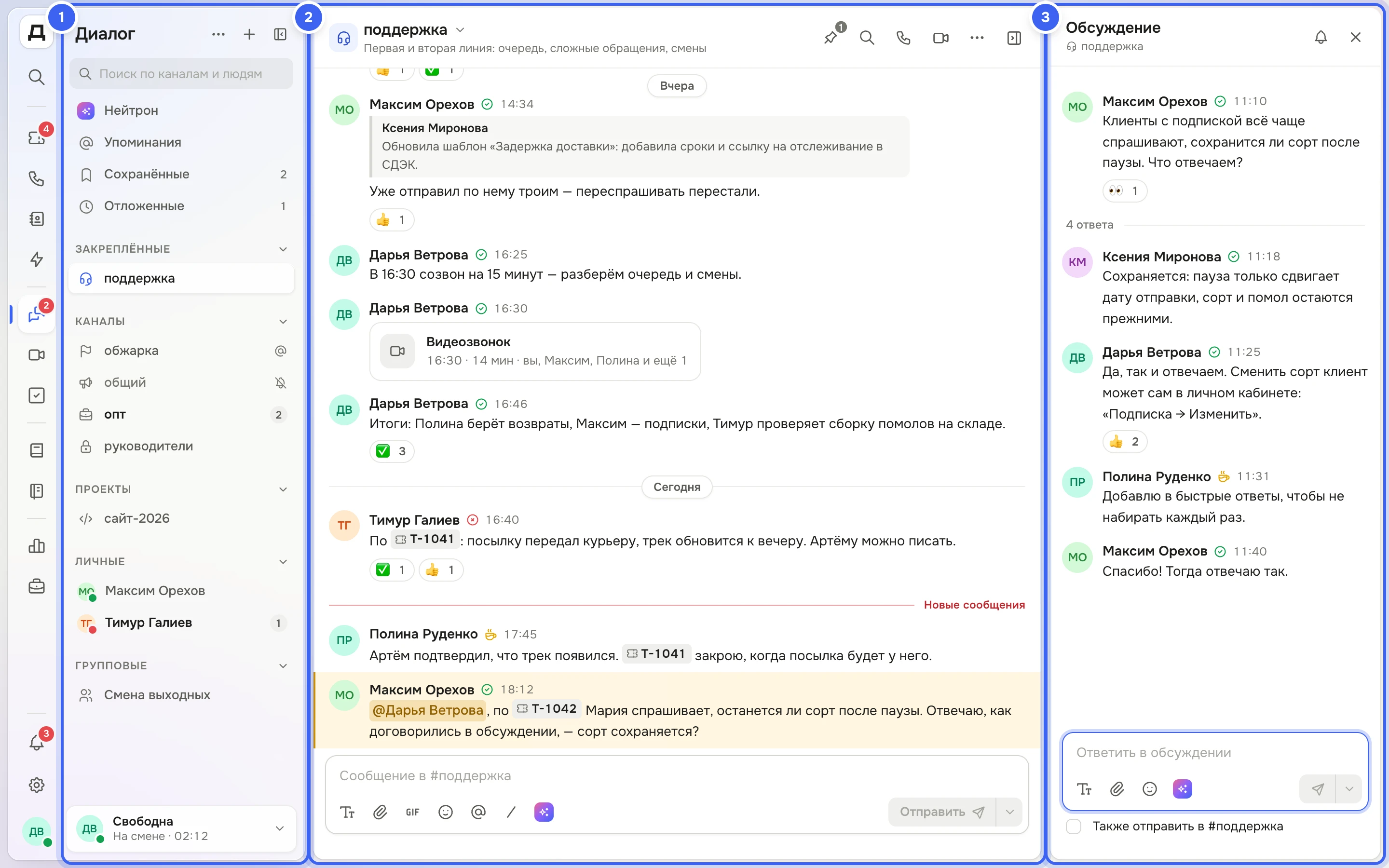
Task: Open the Упоминания sidebar item
Action: (x=181, y=142)
